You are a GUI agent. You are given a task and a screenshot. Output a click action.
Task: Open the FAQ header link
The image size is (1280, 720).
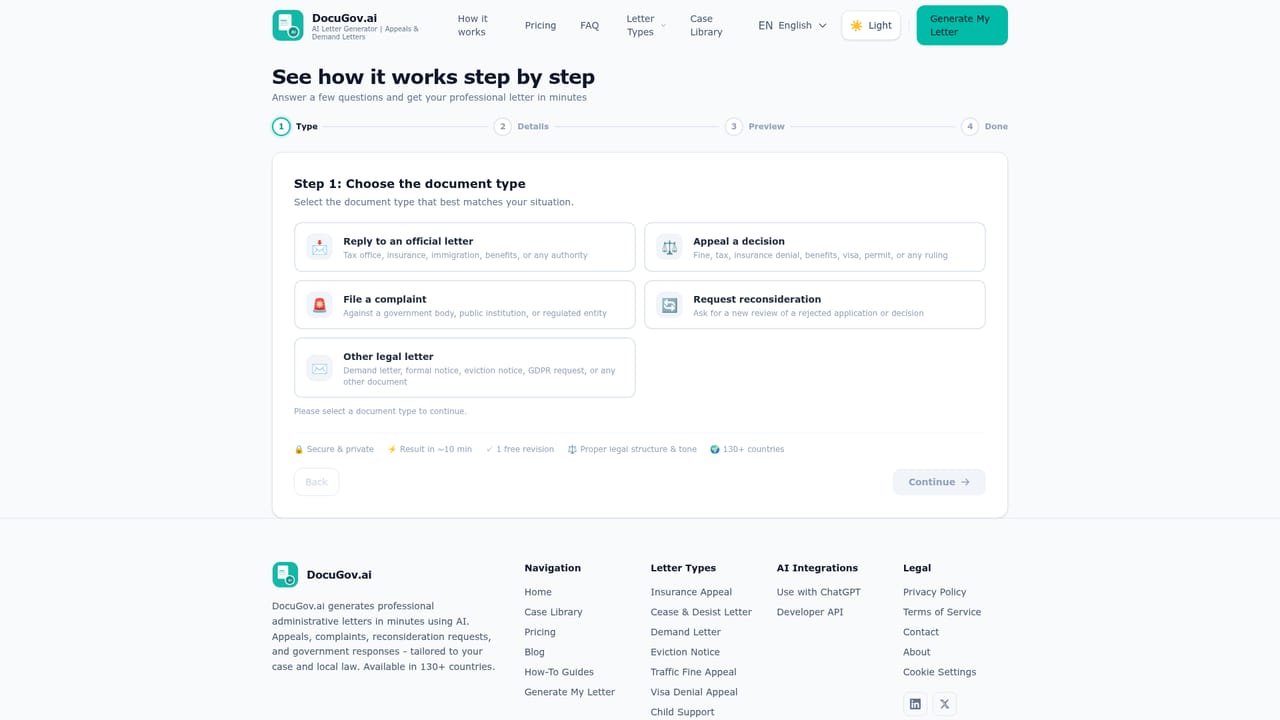590,25
